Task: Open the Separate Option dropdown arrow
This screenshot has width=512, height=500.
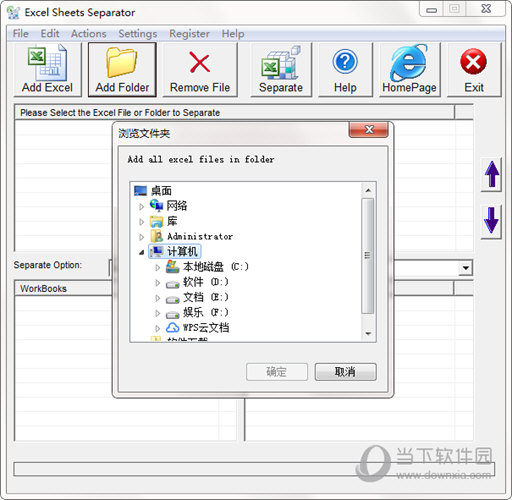Action: point(465,268)
